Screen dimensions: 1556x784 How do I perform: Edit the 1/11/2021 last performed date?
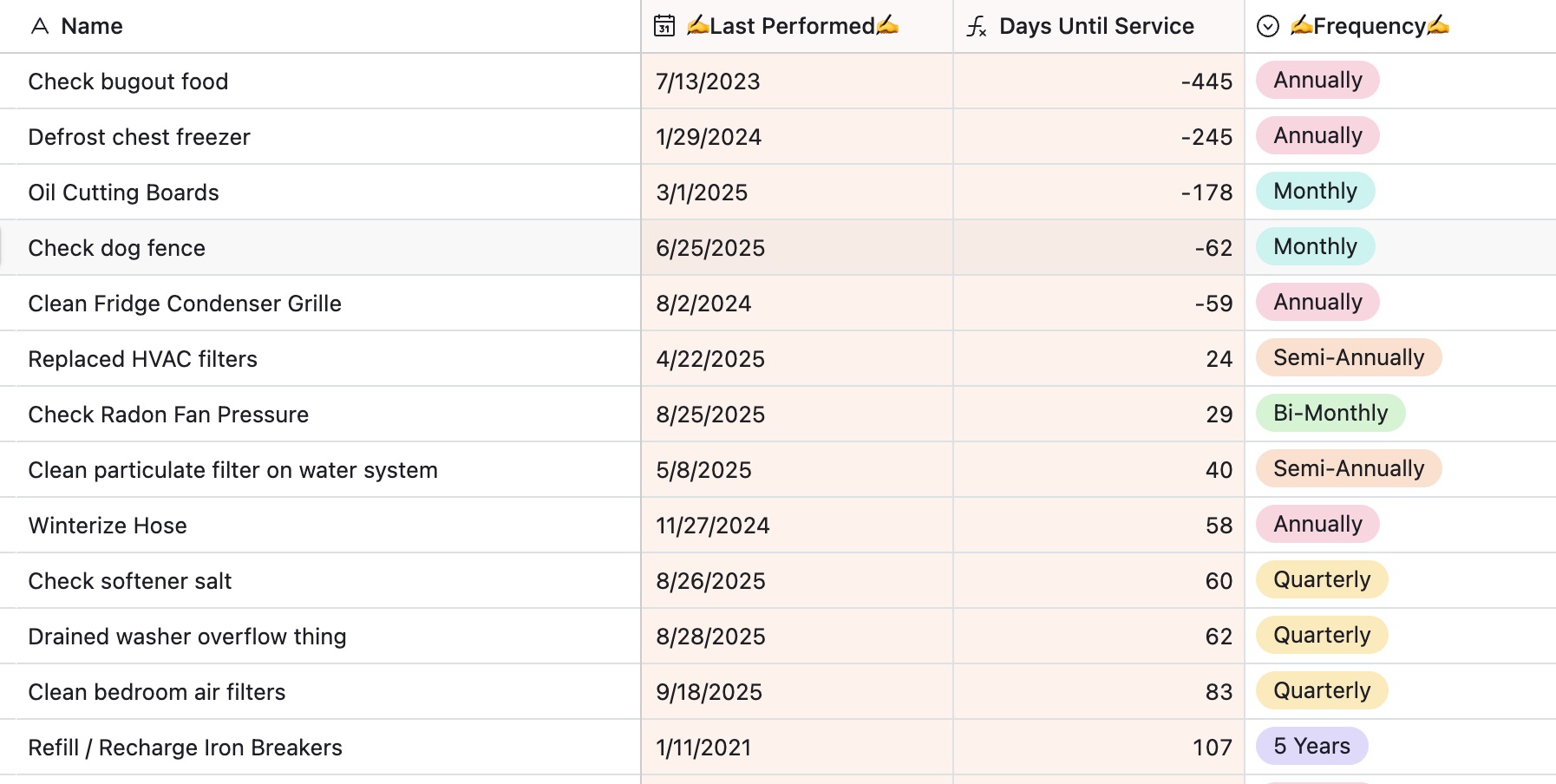pos(703,748)
